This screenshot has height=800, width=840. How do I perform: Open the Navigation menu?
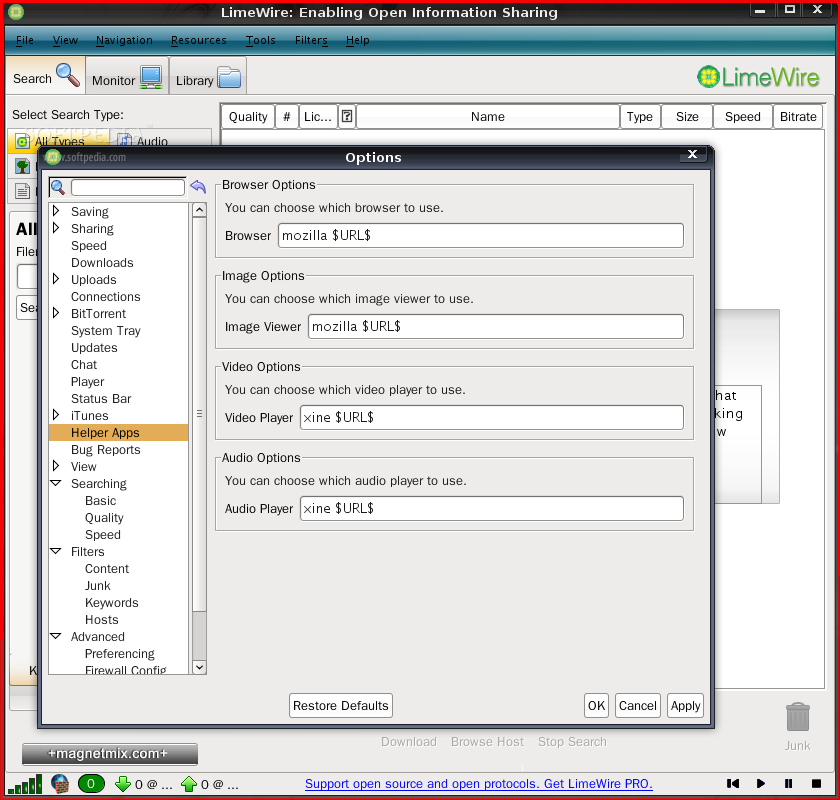124,40
